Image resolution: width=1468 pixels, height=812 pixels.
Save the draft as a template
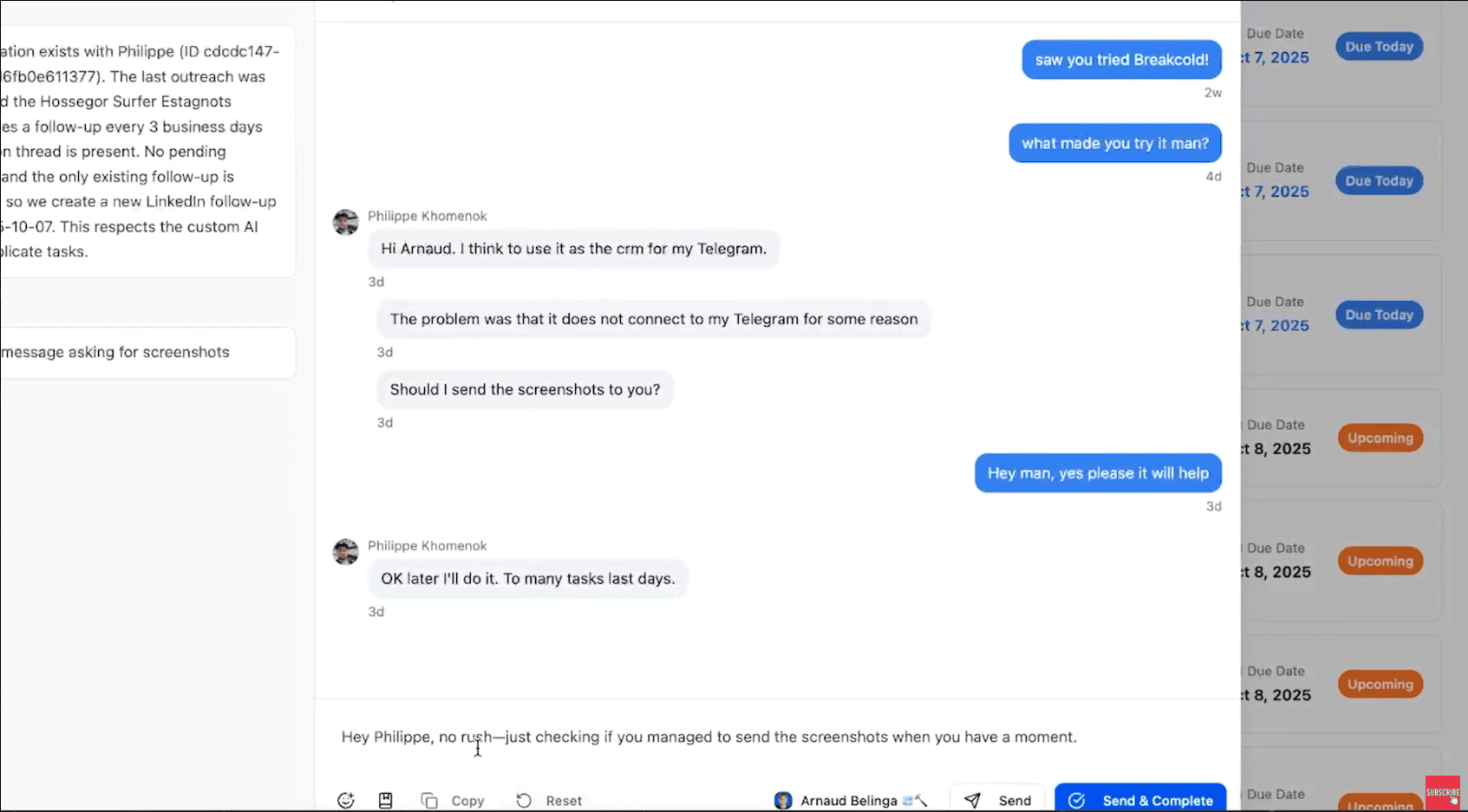[x=385, y=800]
